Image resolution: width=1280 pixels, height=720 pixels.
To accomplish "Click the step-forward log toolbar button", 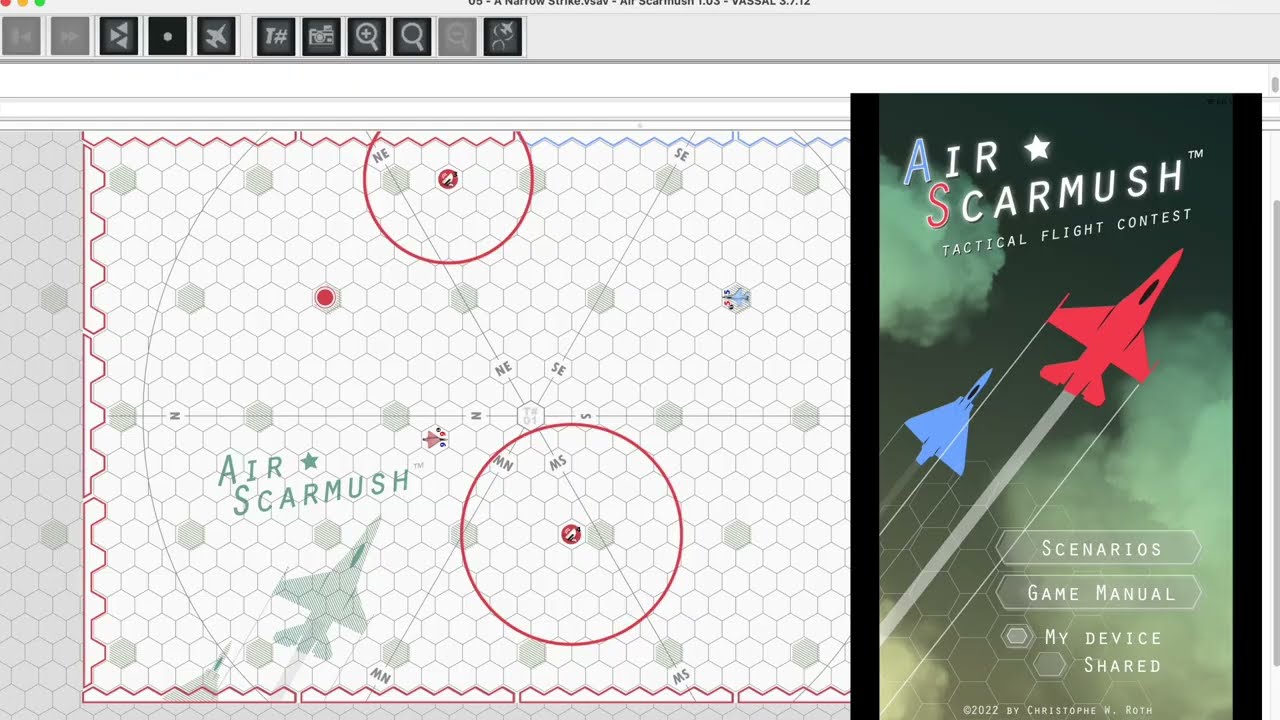I will [70, 37].
